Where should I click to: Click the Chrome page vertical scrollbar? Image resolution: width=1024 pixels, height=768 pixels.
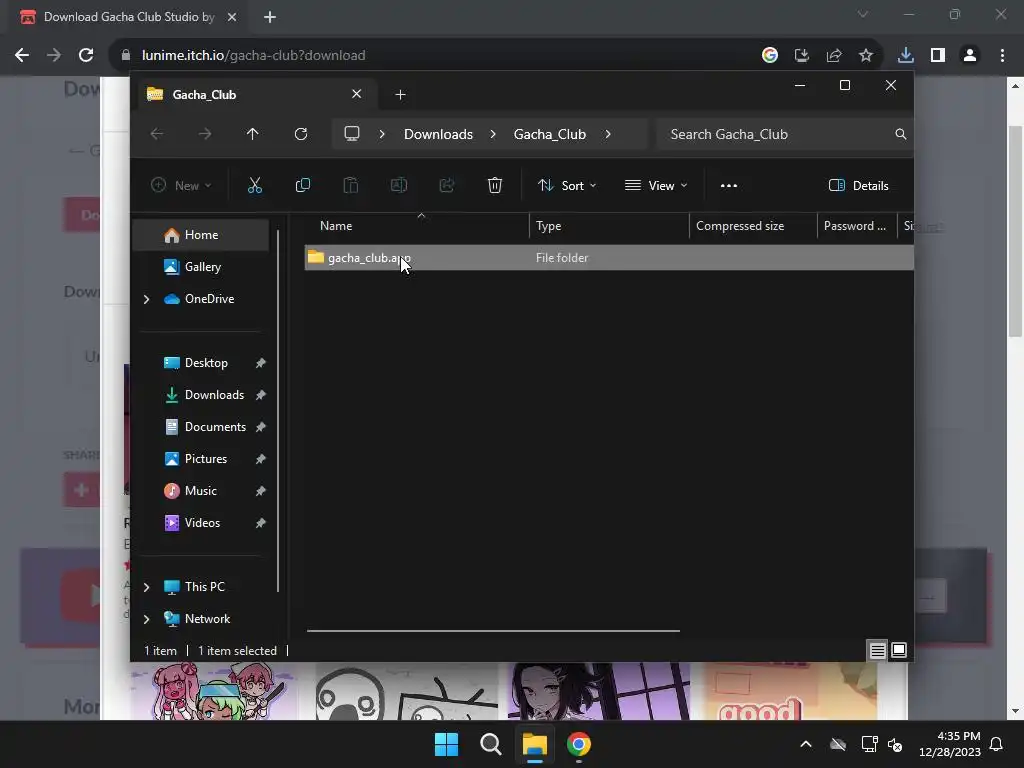[1016, 231]
